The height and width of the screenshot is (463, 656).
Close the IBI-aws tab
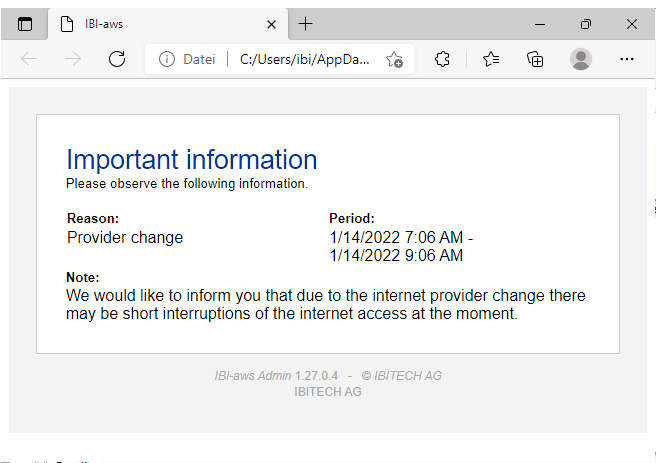(x=270, y=24)
